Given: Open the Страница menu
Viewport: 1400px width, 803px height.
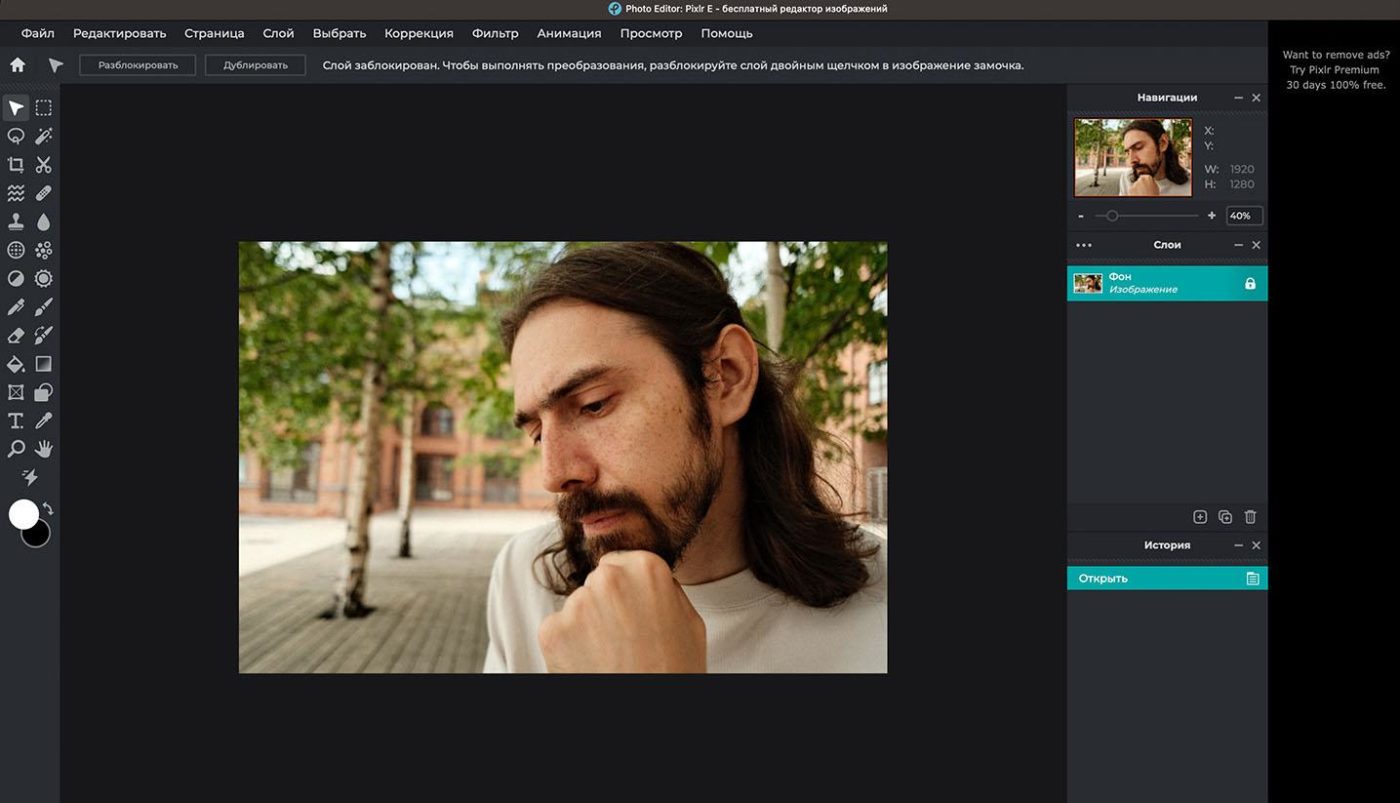Looking at the screenshot, I should (214, 33).
